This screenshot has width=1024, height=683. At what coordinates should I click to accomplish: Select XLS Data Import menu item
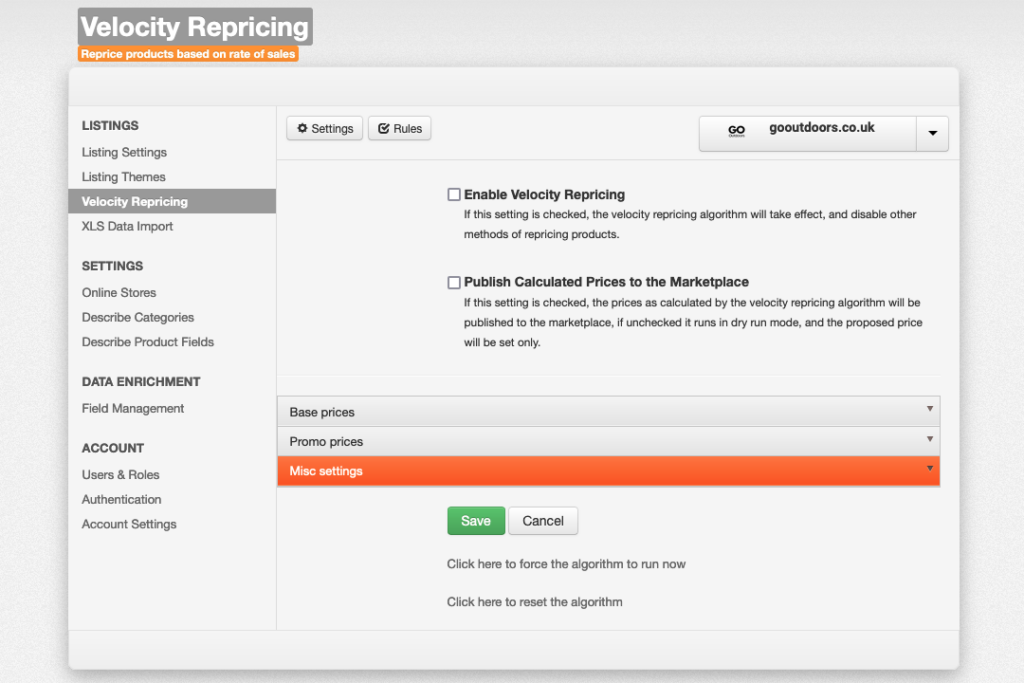tap(127, 227)
